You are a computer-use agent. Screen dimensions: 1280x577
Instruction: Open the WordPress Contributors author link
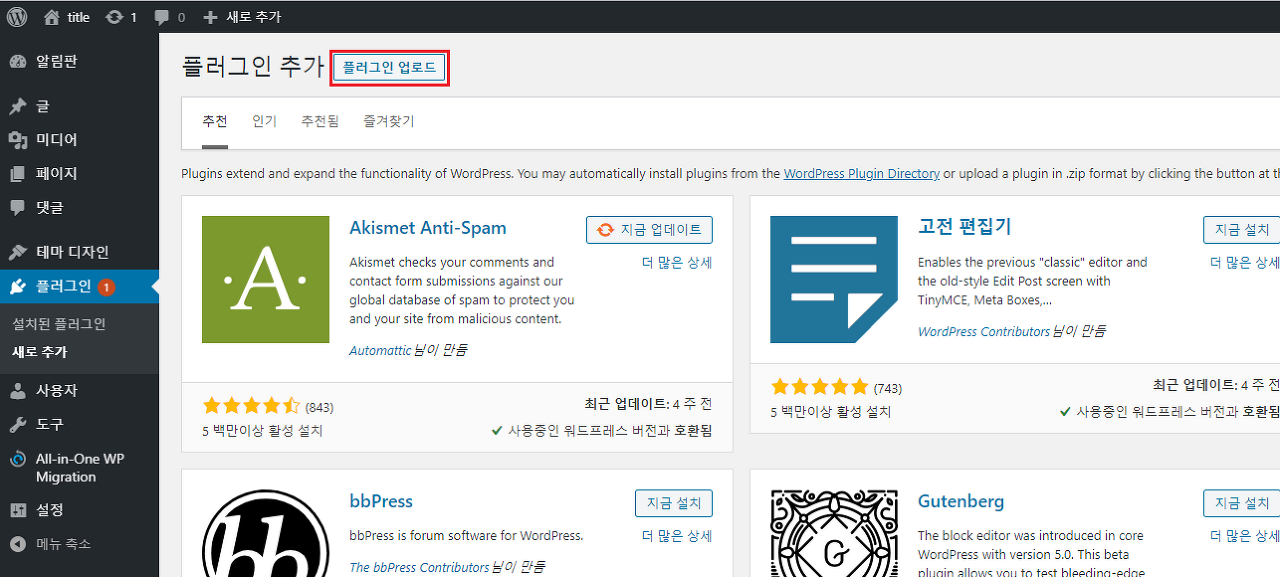tap(983, 331)
